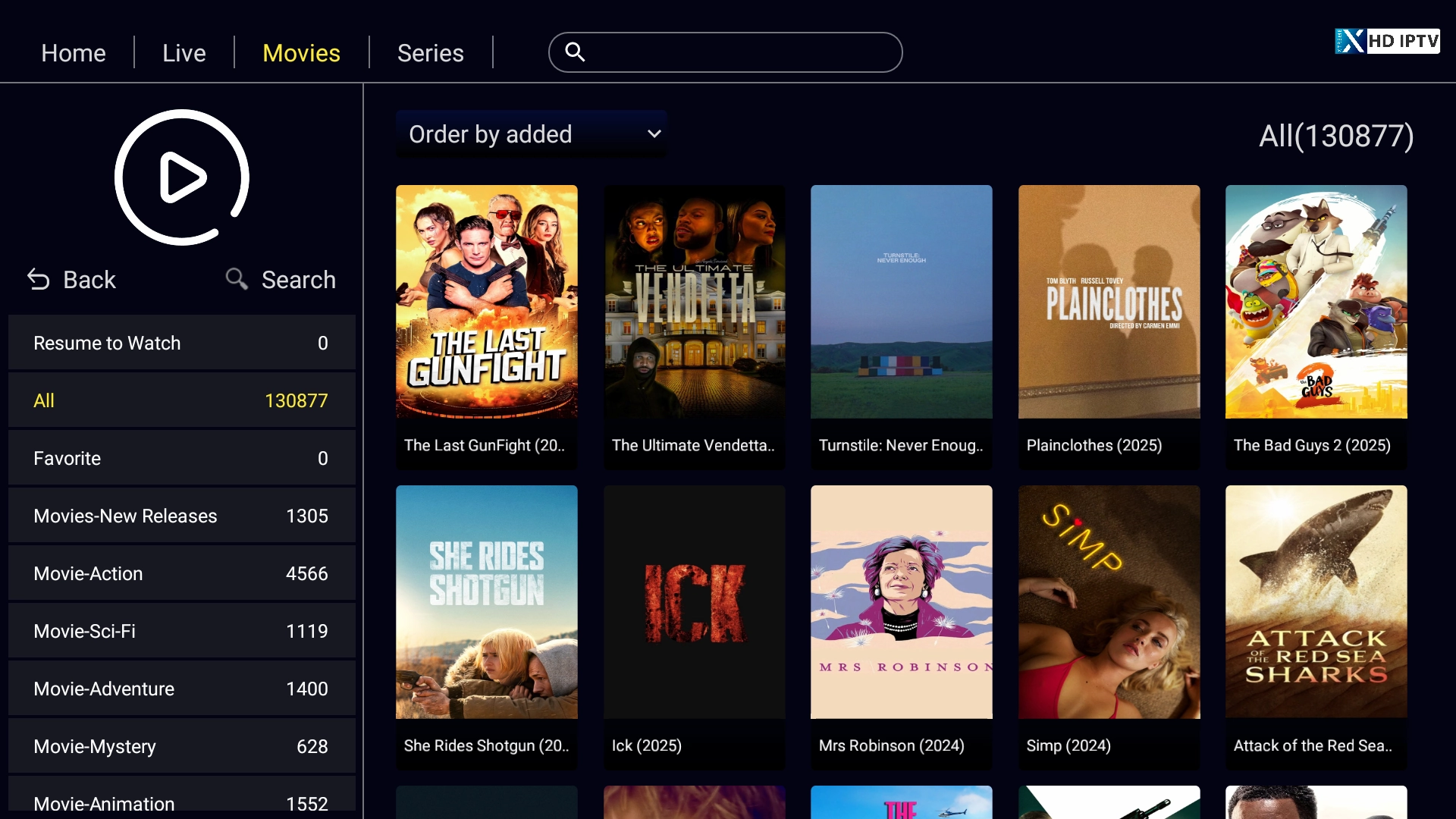Click the Search label in sidebar
The image size is (1456, 819).
point(299,280)
